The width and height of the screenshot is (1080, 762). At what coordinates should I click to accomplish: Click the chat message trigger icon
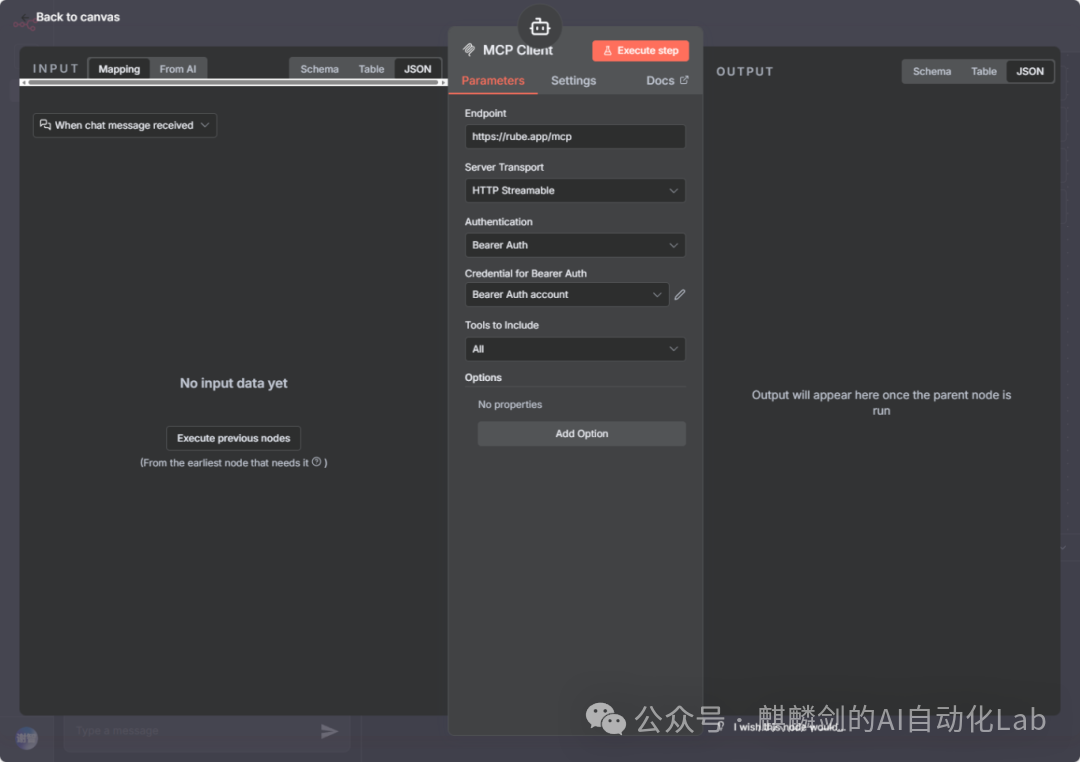tap(45, 125)
